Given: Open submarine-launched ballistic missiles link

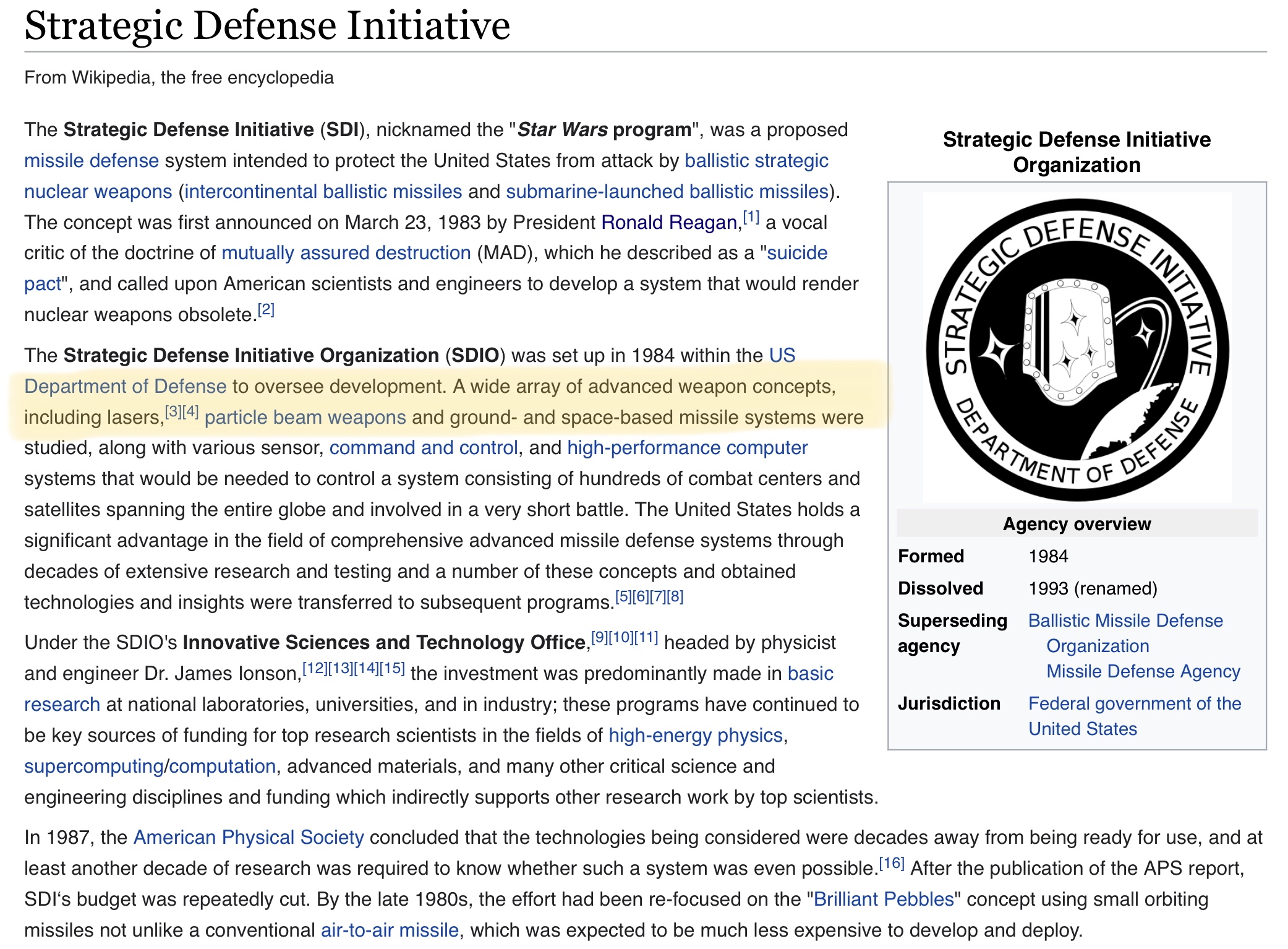Looking at the screenshot, I should 667,192.
